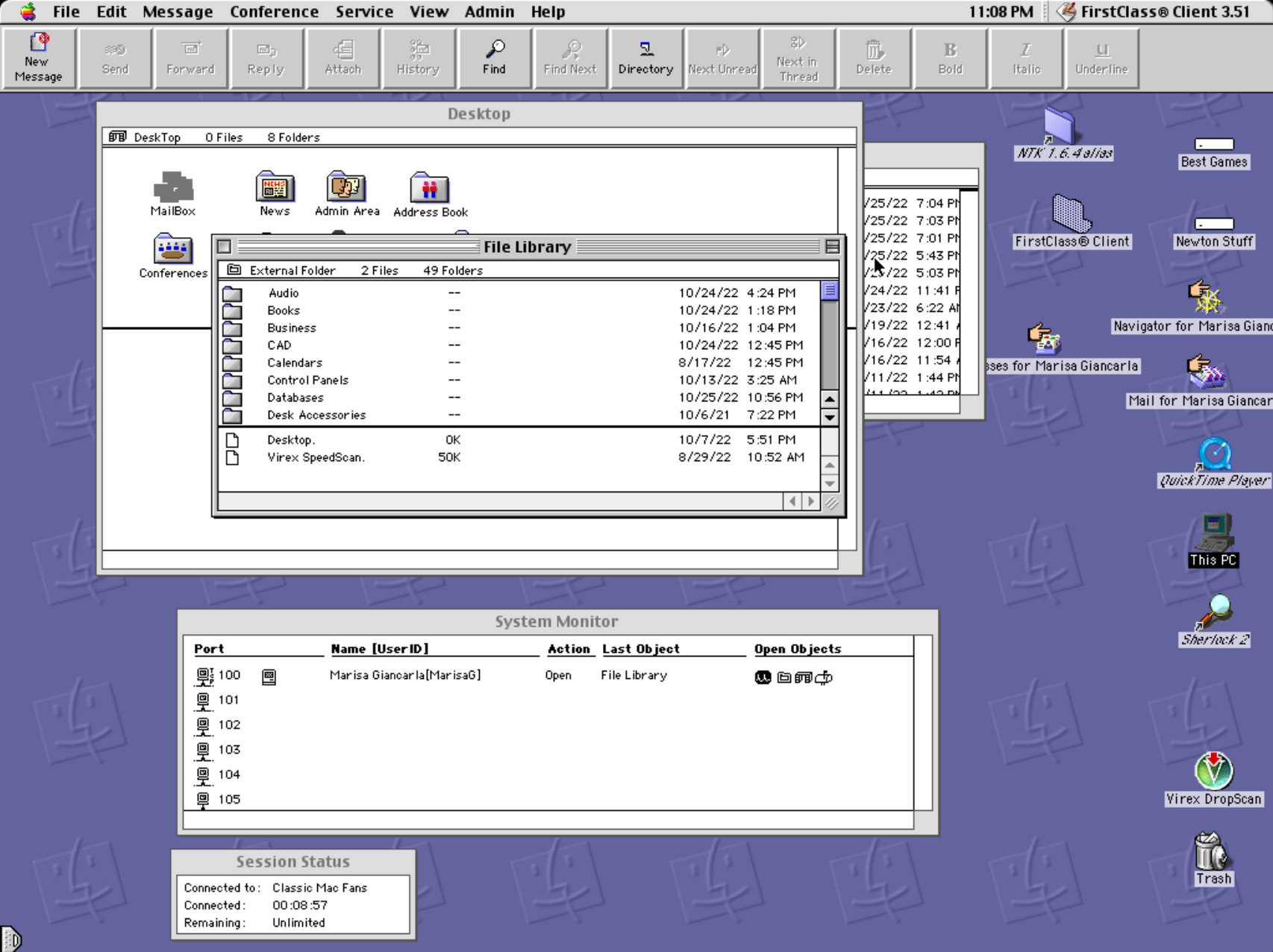This screenshot has height=952, width=1273.
Task: Click the Send toolbar button
Action: (115, 58)
